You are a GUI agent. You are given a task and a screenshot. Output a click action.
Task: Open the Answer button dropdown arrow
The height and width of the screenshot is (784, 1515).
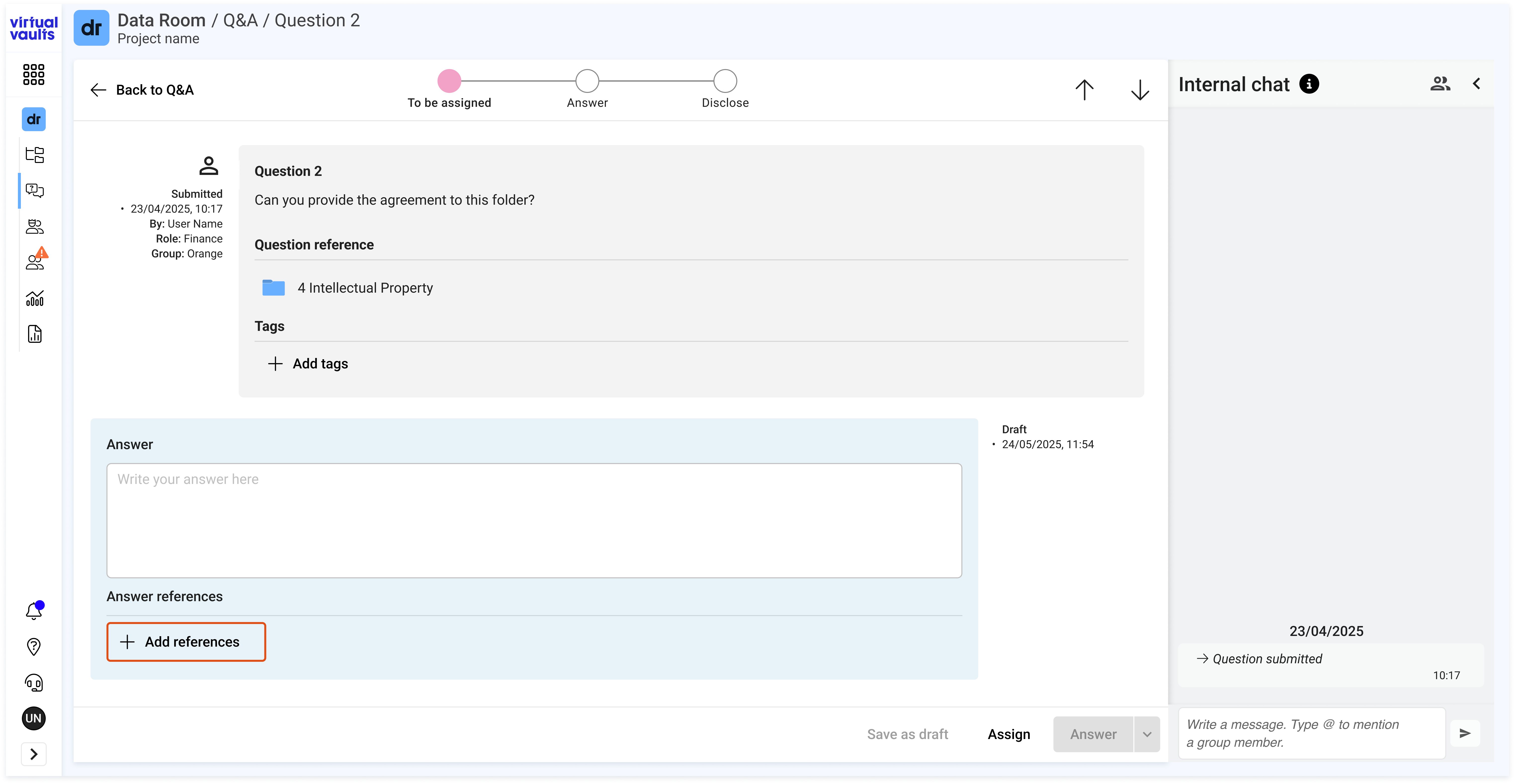[x=1147, y=734]
